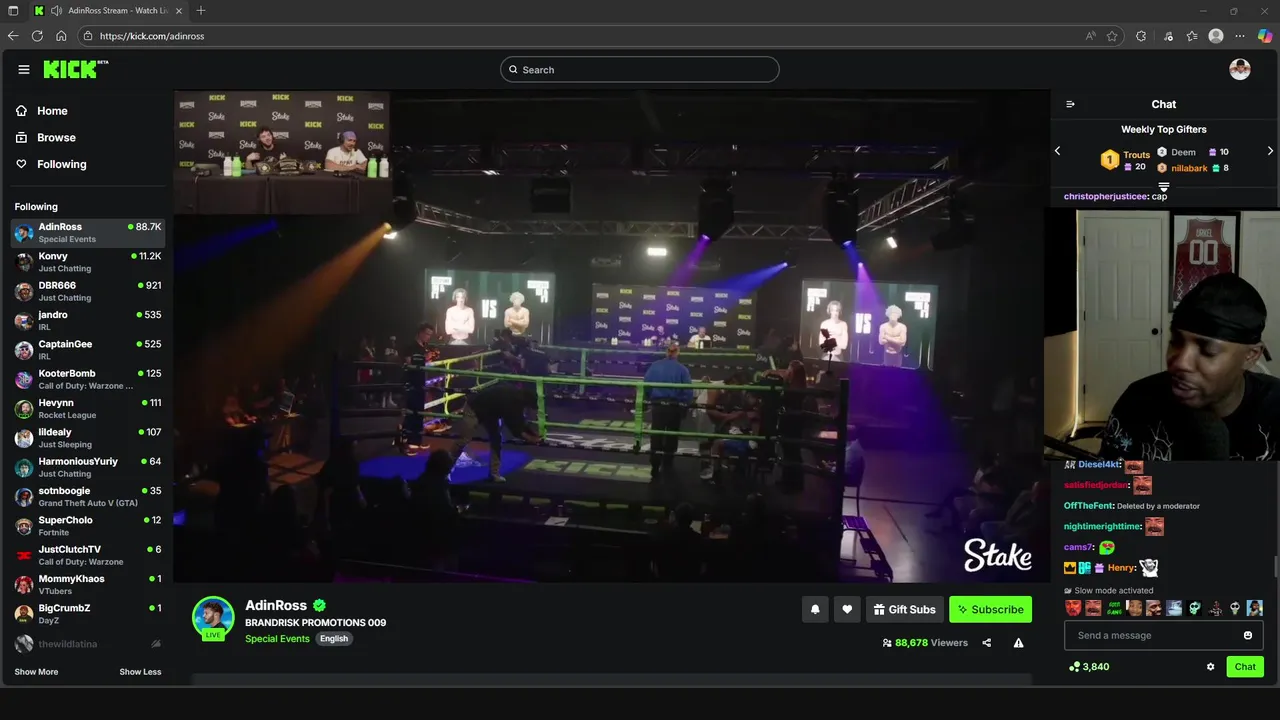The width and height of the screenshot is (1280, 720).
Task: Select AdinRoss channel in Following list
Action: tap(88, 232)
